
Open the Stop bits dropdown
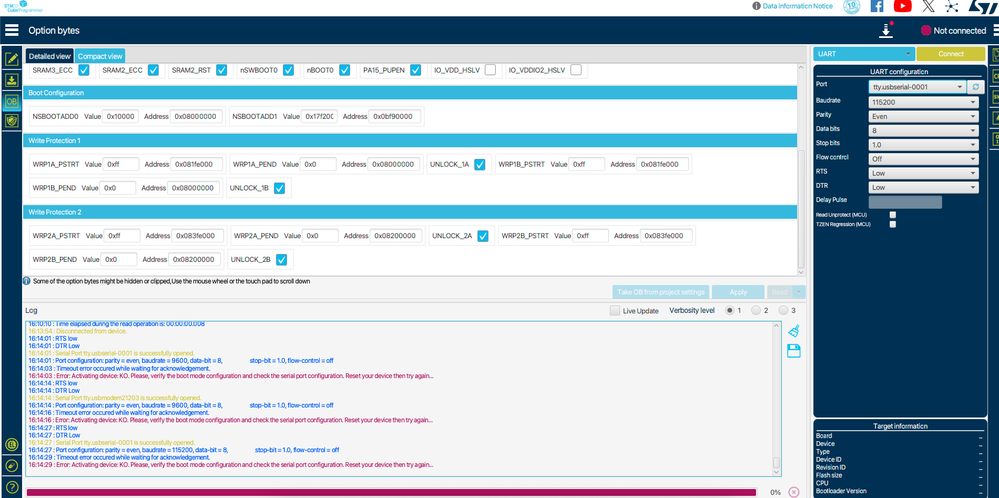point(923,145)
